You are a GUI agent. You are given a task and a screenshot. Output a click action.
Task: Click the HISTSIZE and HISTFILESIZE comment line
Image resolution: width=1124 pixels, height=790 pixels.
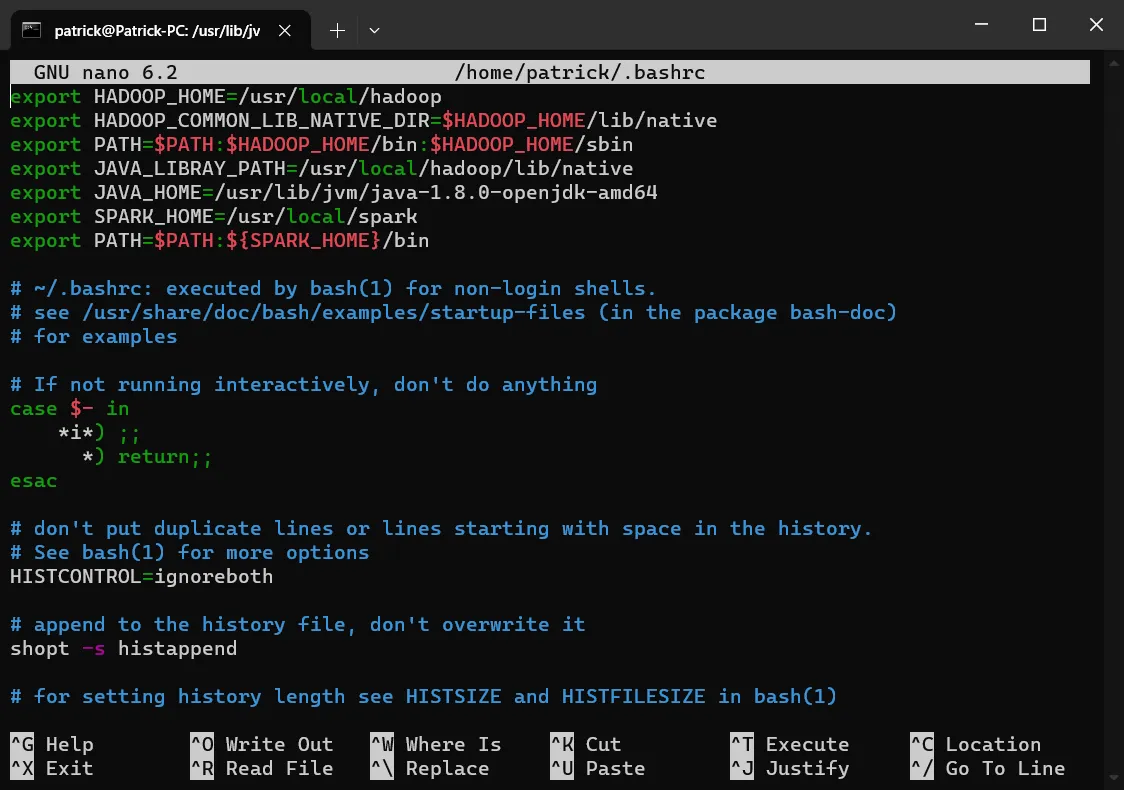point(424,697)
